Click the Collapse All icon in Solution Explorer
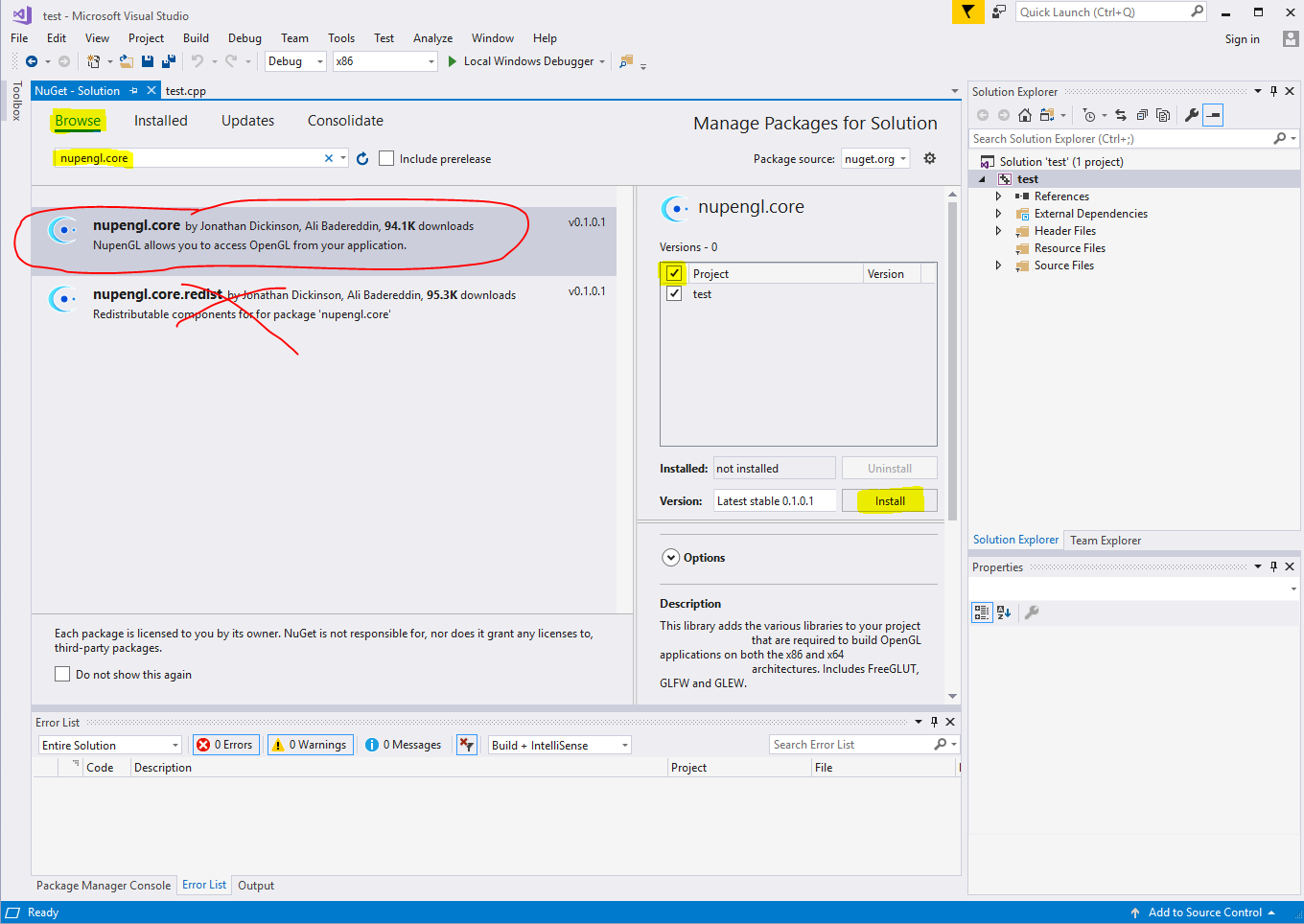The height and width of the screenshot is (924, 1304). pyautogui.click(x=1142, y=115)
